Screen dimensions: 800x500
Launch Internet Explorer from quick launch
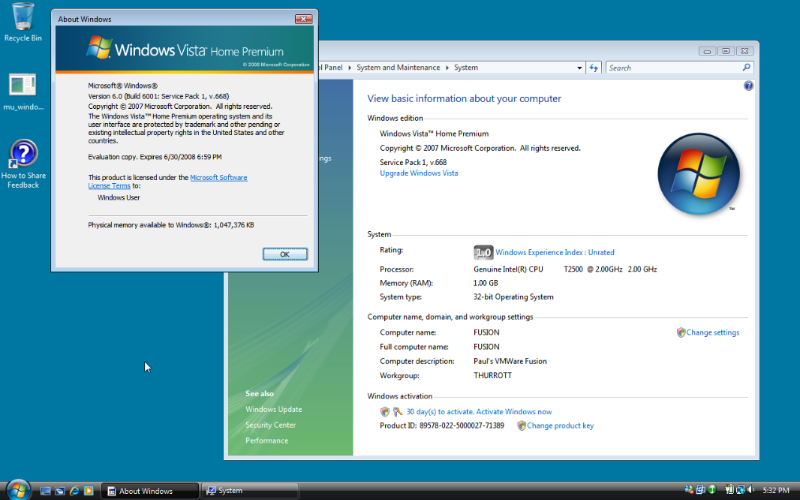(x=74, y=491)
